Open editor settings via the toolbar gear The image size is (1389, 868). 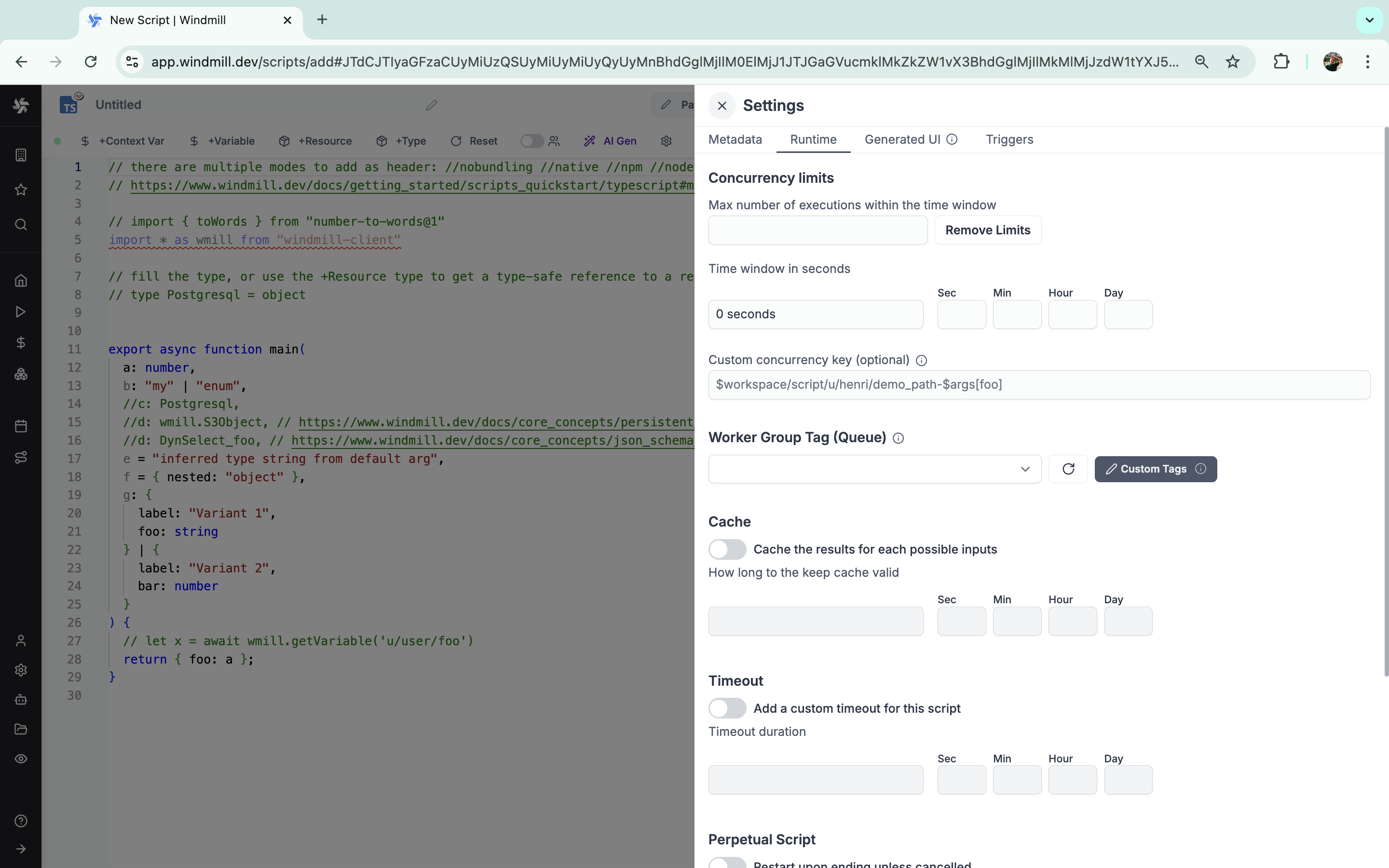point(666,141)
